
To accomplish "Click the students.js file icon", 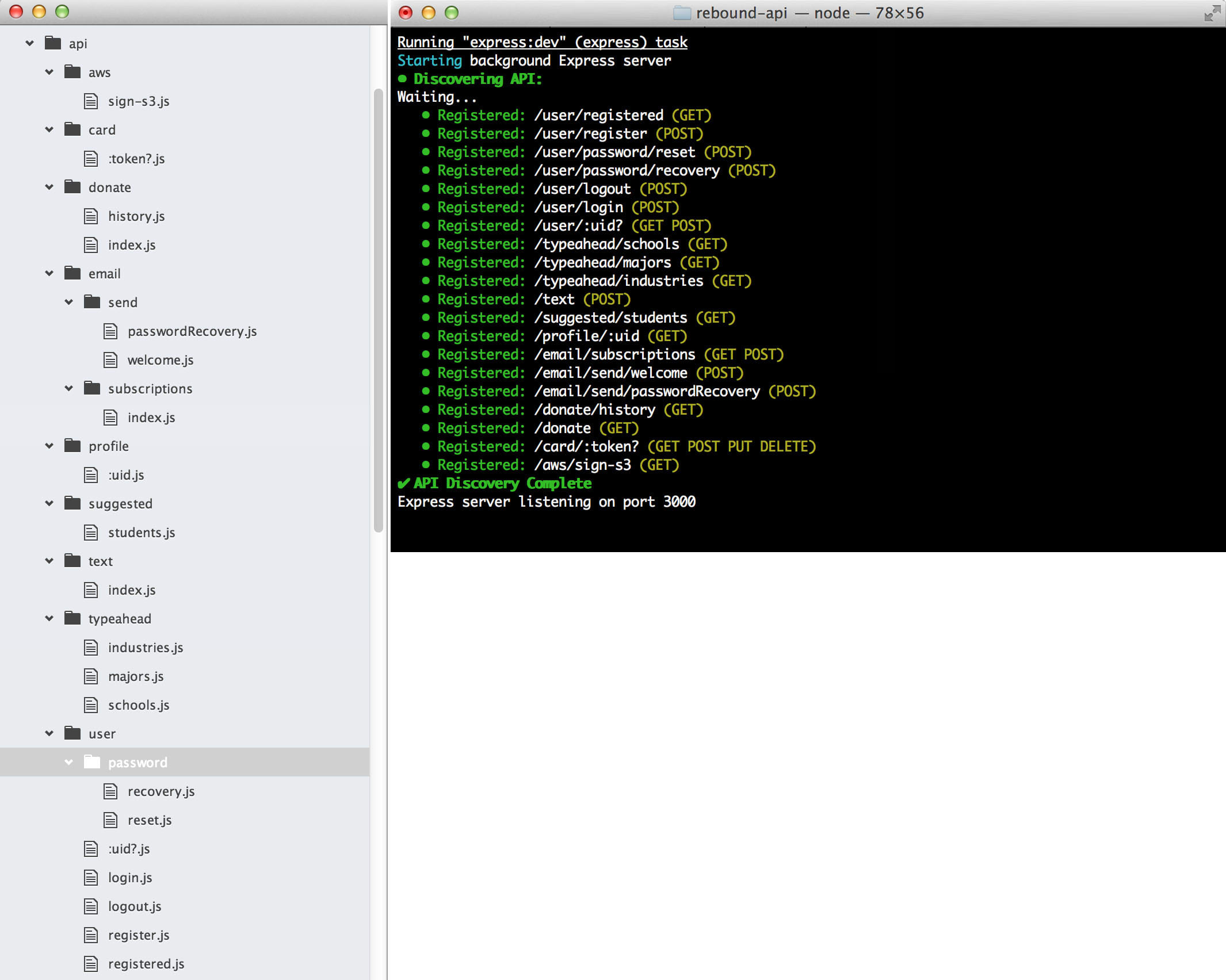I will click(91, 533).
